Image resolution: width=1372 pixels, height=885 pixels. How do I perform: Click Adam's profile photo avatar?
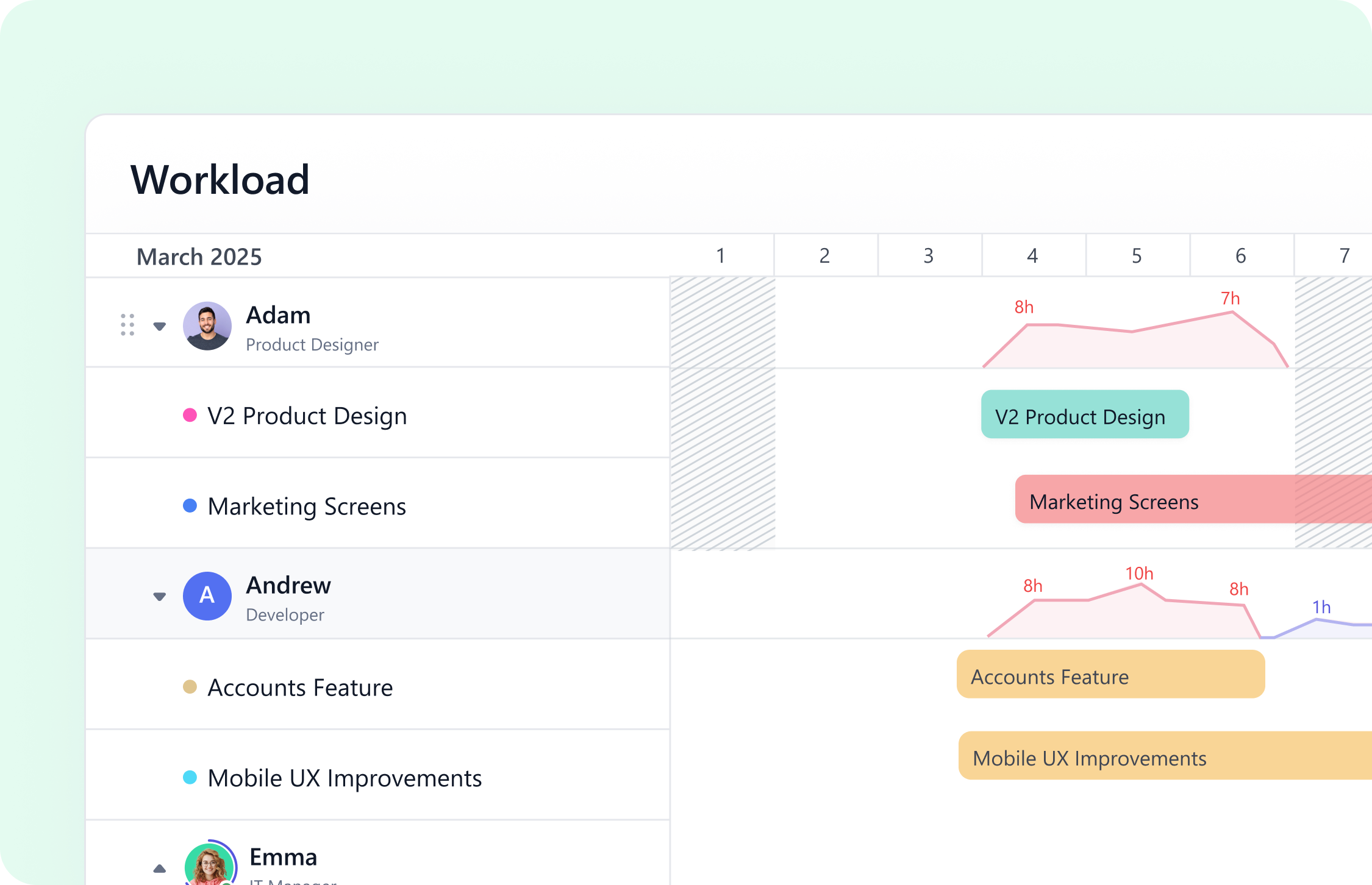click(207, 326)
